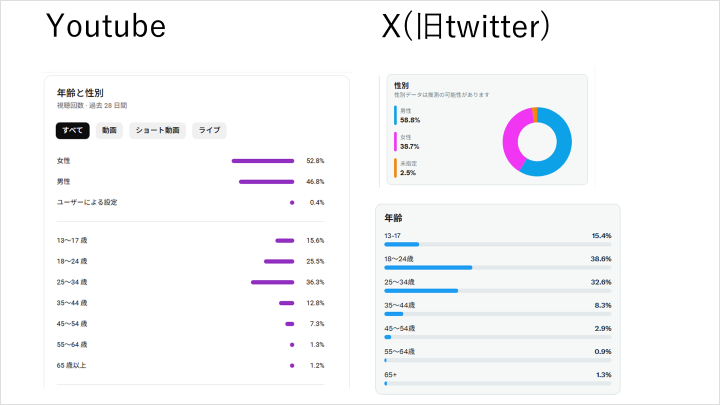720x405 pixels.
Task: Switch to the 動画 tab
Action: [109, 130]
